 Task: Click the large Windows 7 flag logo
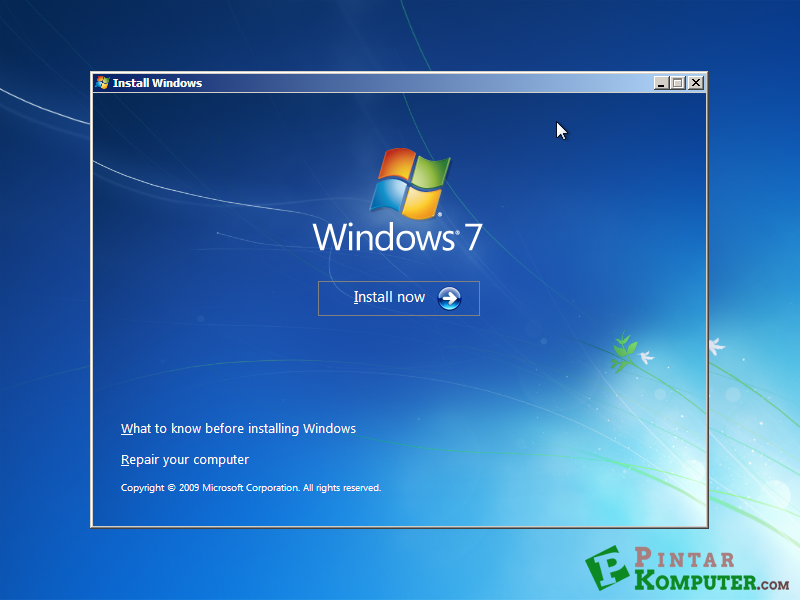tap(410, 183)
